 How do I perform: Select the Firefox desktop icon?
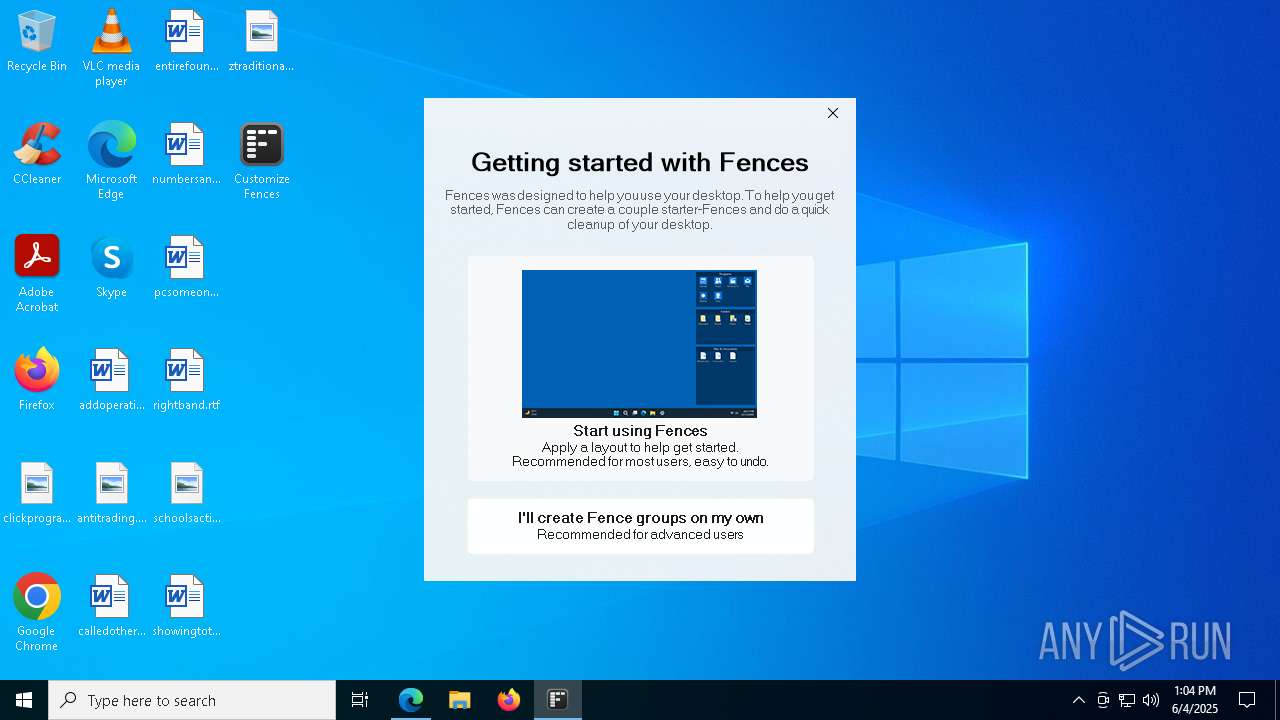[x=37, y=381]
